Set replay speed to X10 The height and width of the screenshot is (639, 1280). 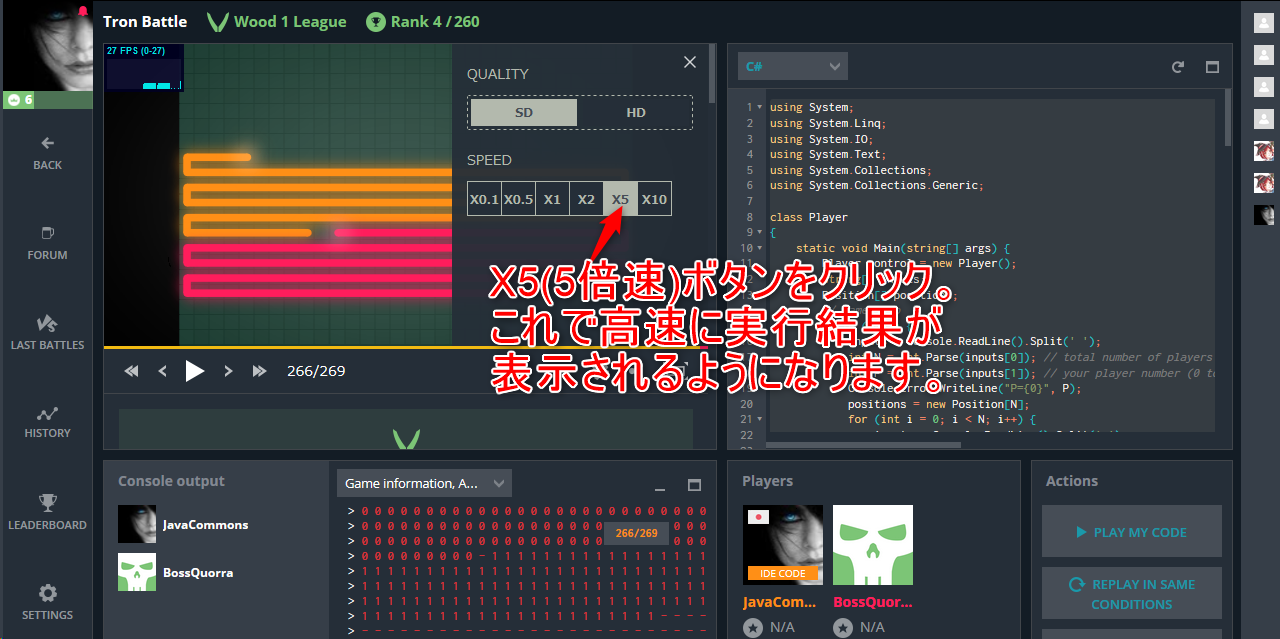654,199
